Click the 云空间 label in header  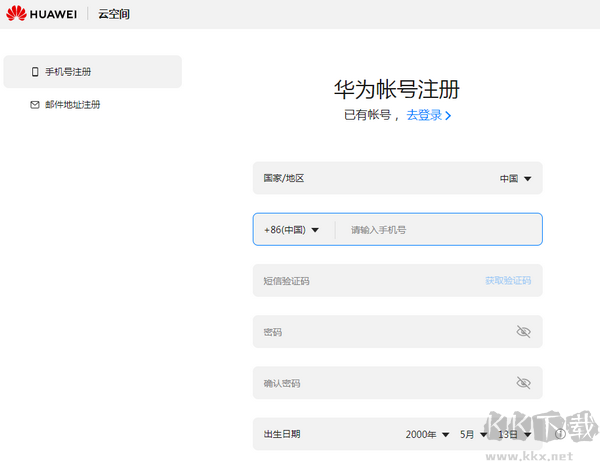[113, 14]
